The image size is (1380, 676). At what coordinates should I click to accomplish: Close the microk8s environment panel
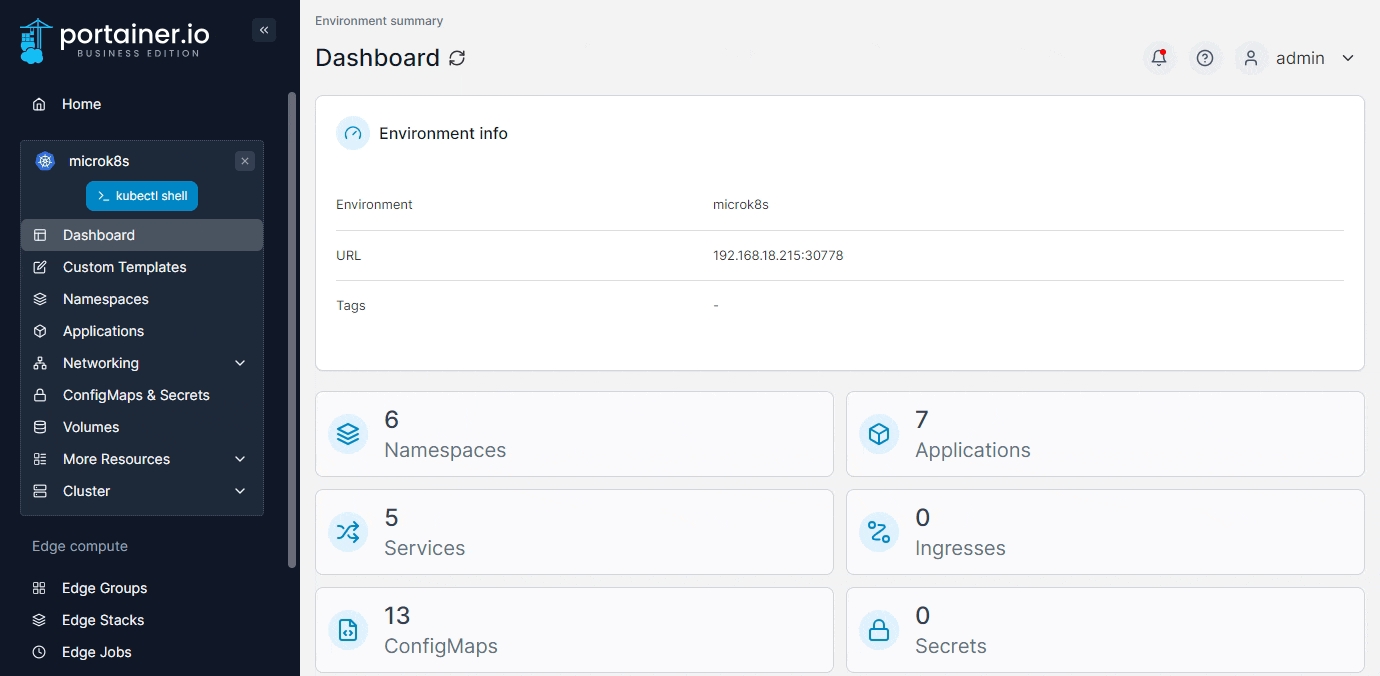click(245, 161)
